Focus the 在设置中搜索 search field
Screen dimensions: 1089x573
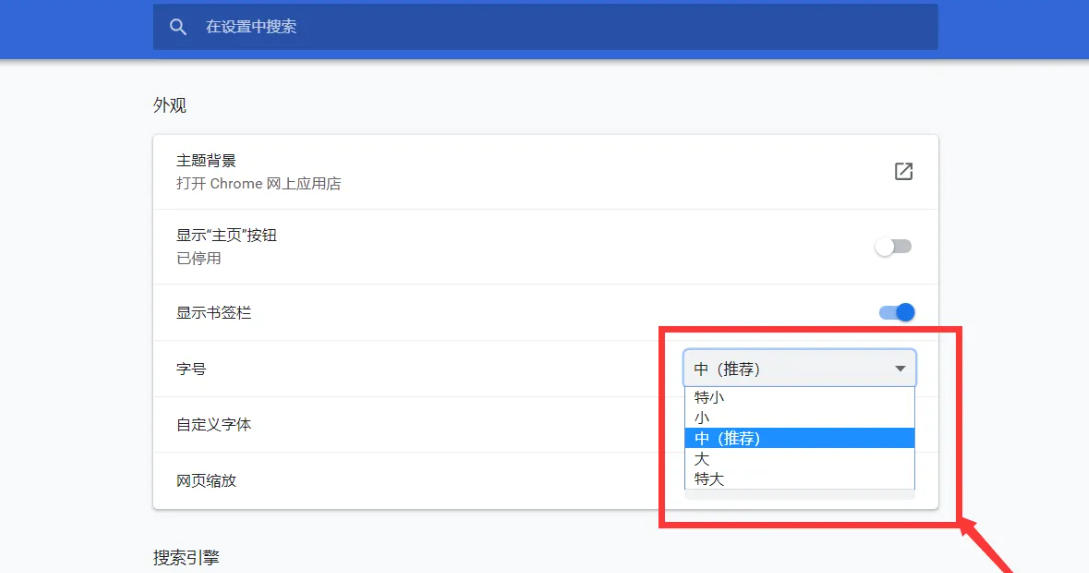tap(560, 27)
